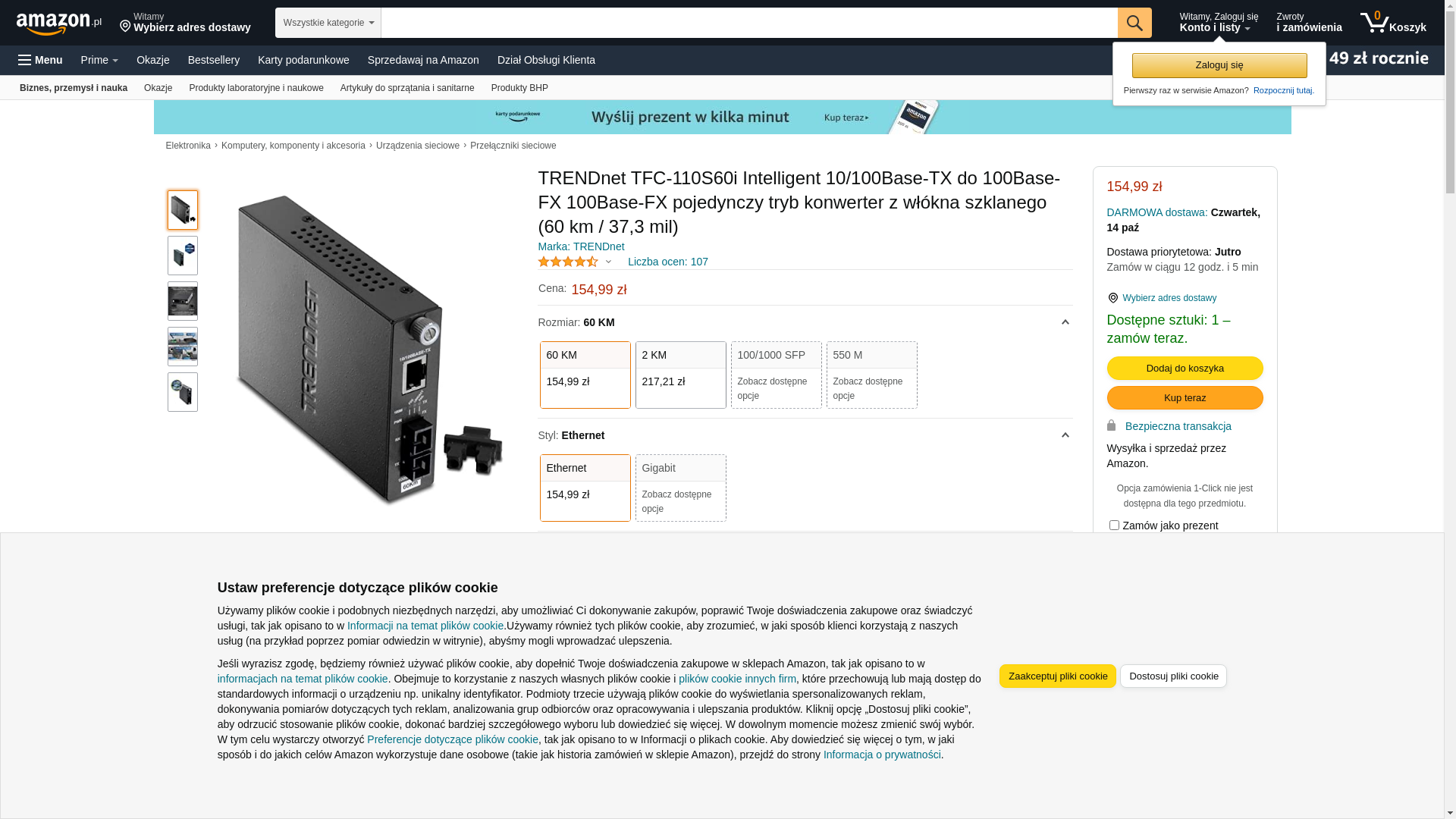Click 'Dodaj do koszyka' button
Screen dimensions: 1456x819
point(1185,368)
